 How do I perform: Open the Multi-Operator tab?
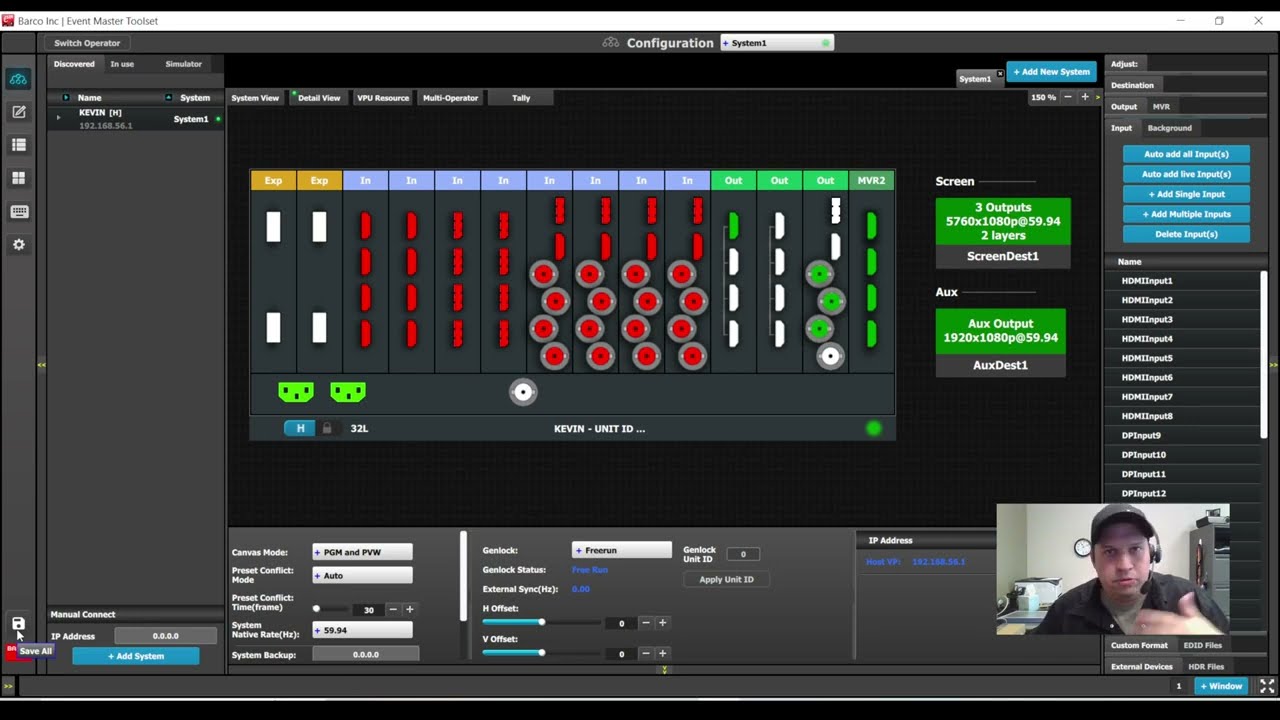(x=450, y=98)
